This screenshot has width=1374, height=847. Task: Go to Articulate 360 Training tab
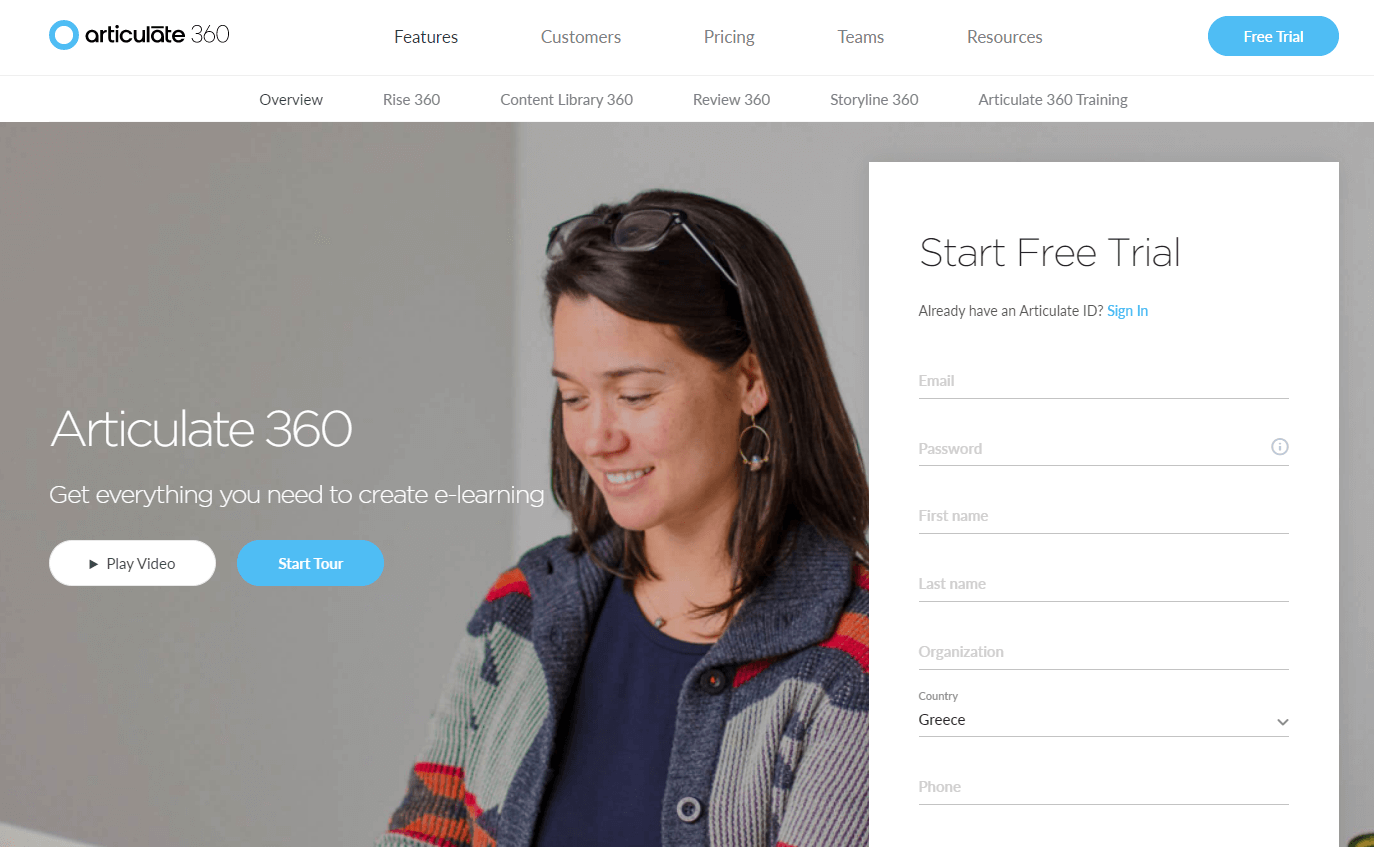1053,99
